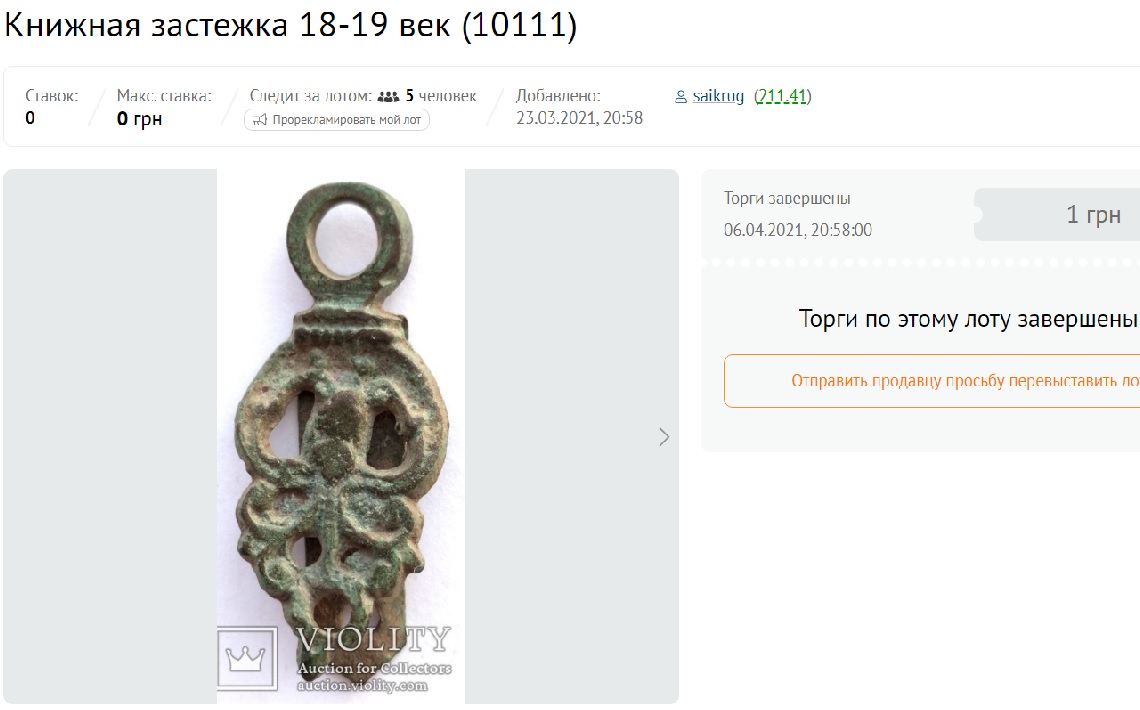Open seller profile saikrug
1140x710 pixels.
click(x=718, y=96)
